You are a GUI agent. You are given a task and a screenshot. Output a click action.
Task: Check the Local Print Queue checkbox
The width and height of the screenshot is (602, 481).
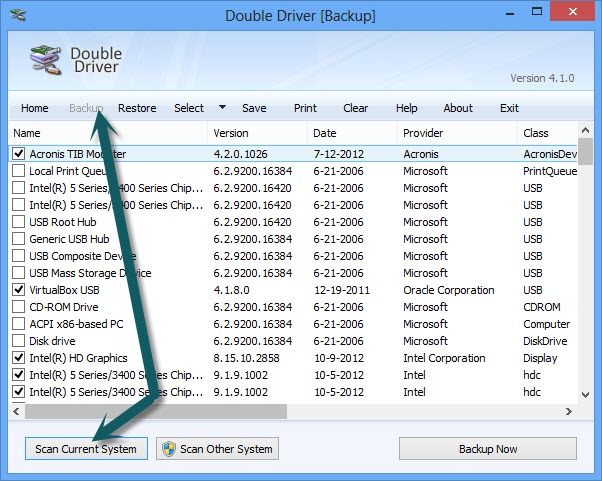tap(18, 170)
